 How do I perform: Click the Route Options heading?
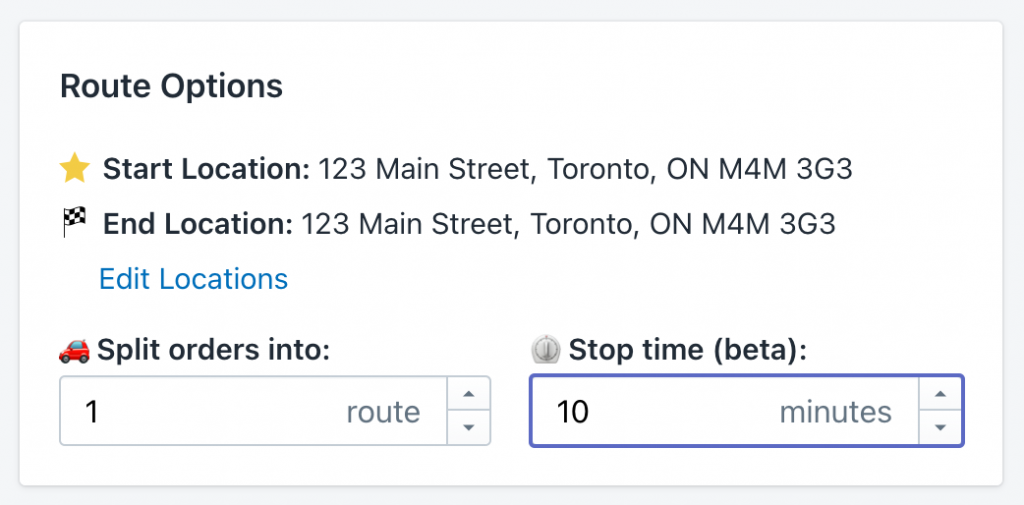(x=171, y=86)
